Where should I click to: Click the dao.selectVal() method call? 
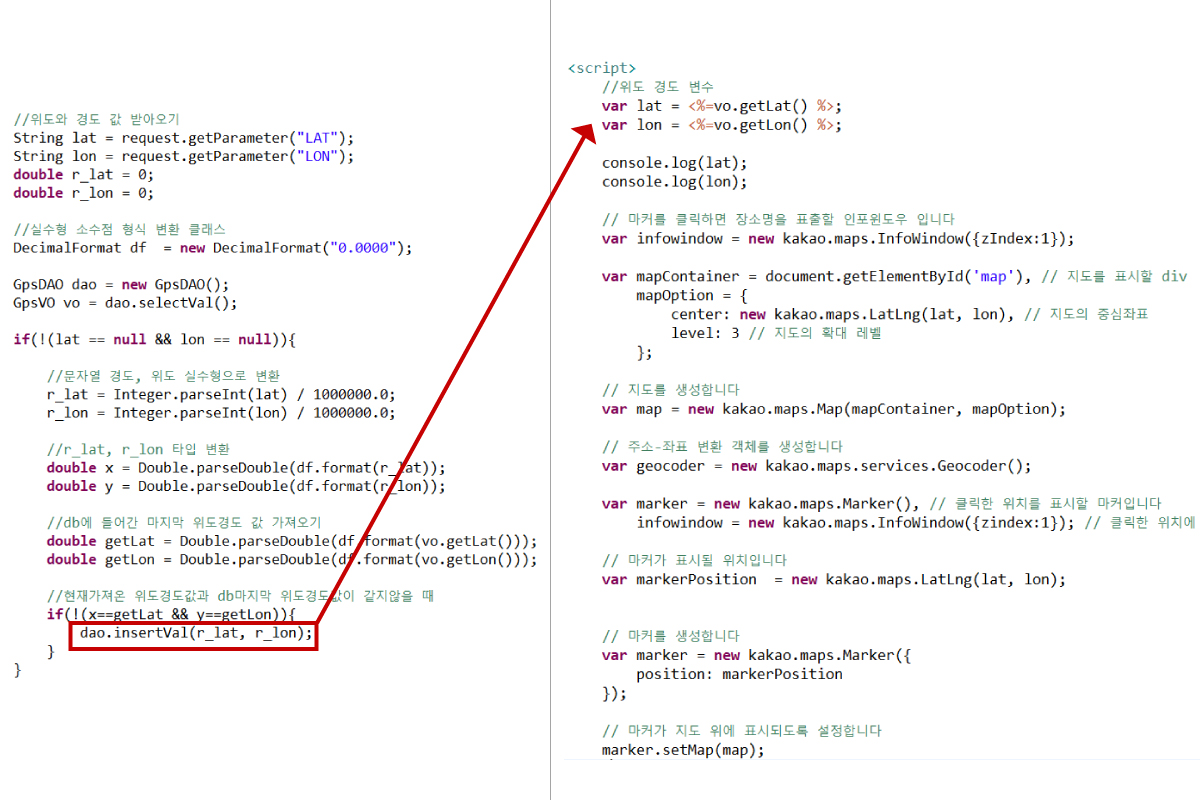(x=165, y=302)
